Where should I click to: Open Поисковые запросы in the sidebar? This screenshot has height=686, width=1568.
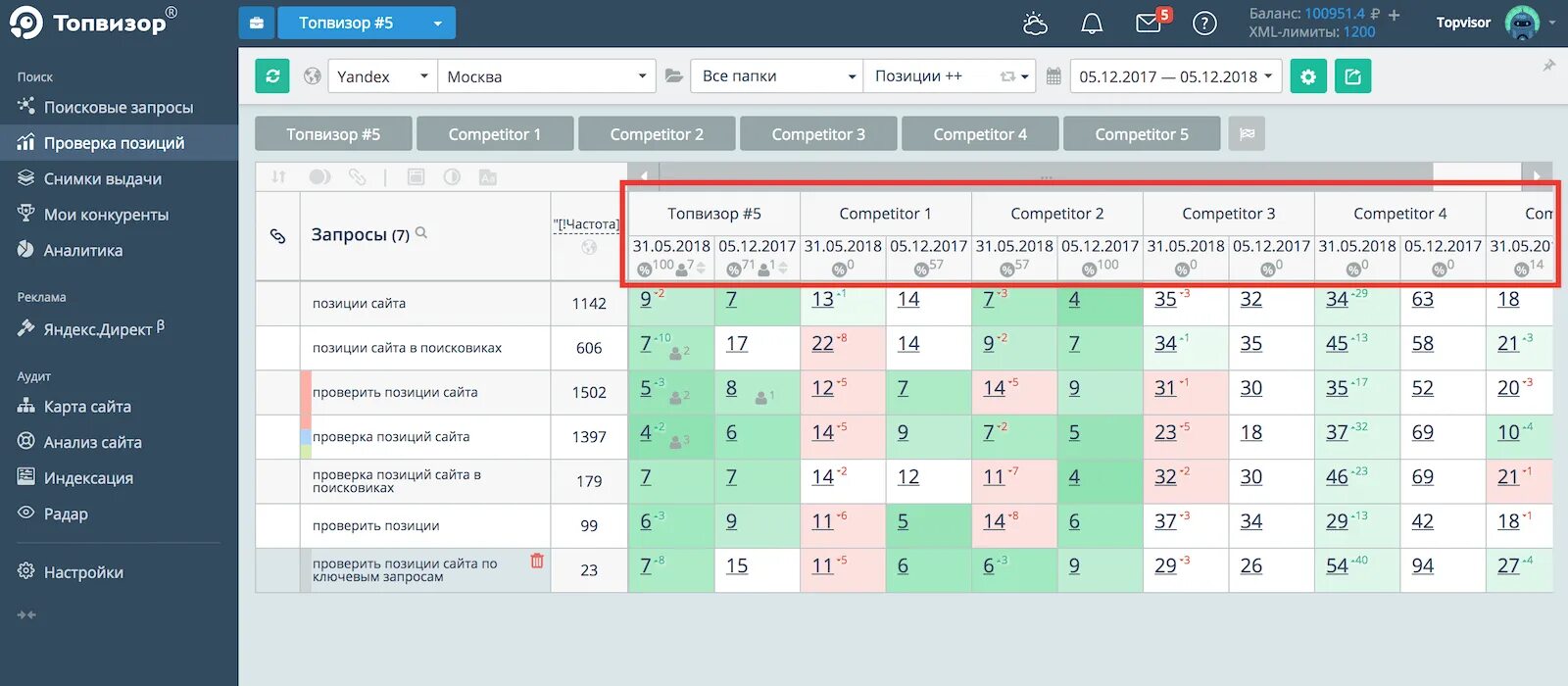[119, 107]
